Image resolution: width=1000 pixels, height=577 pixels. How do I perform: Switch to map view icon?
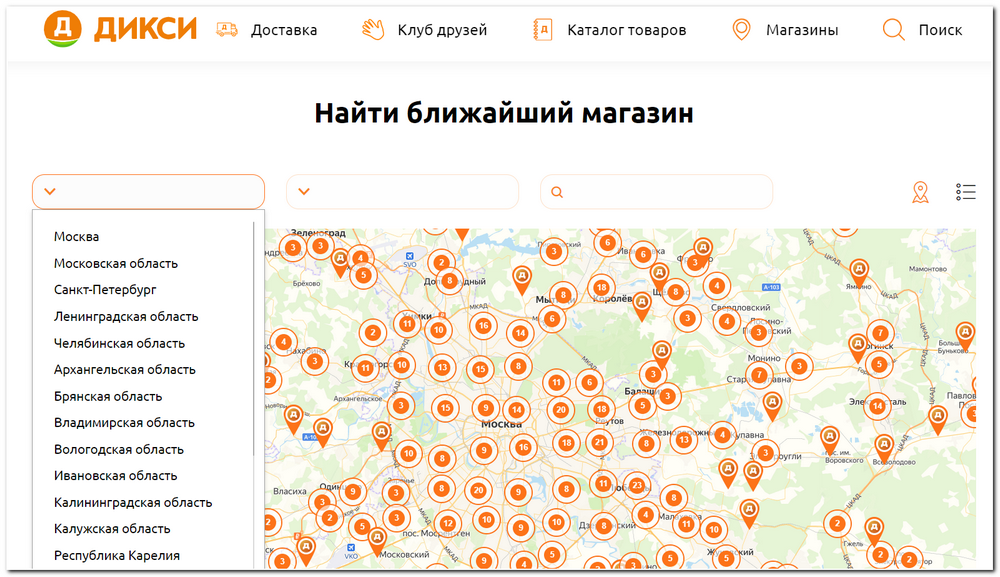(x=920, y=192)
